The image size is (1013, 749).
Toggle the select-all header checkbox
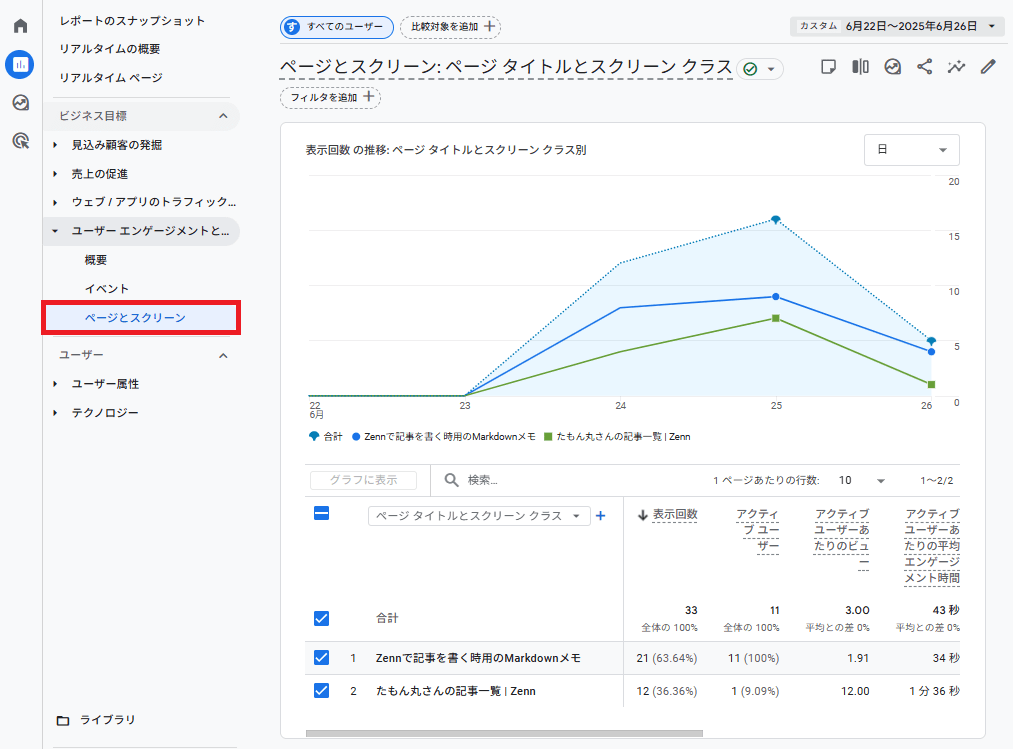[321, 514]
